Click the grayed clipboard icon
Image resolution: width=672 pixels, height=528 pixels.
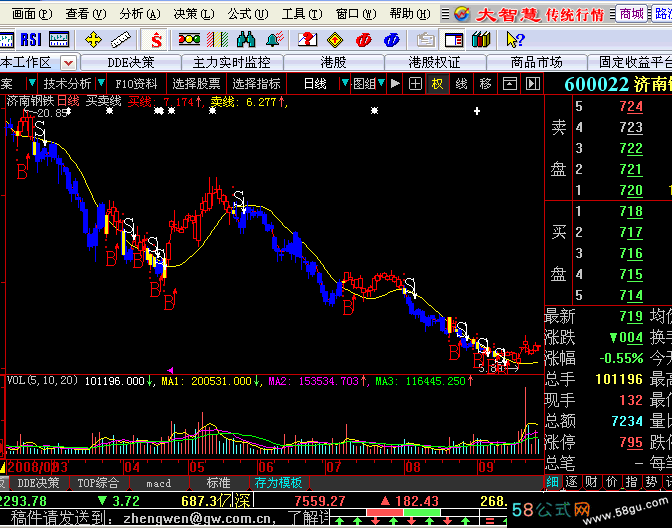pyautogui.click(x=425, y=40)
